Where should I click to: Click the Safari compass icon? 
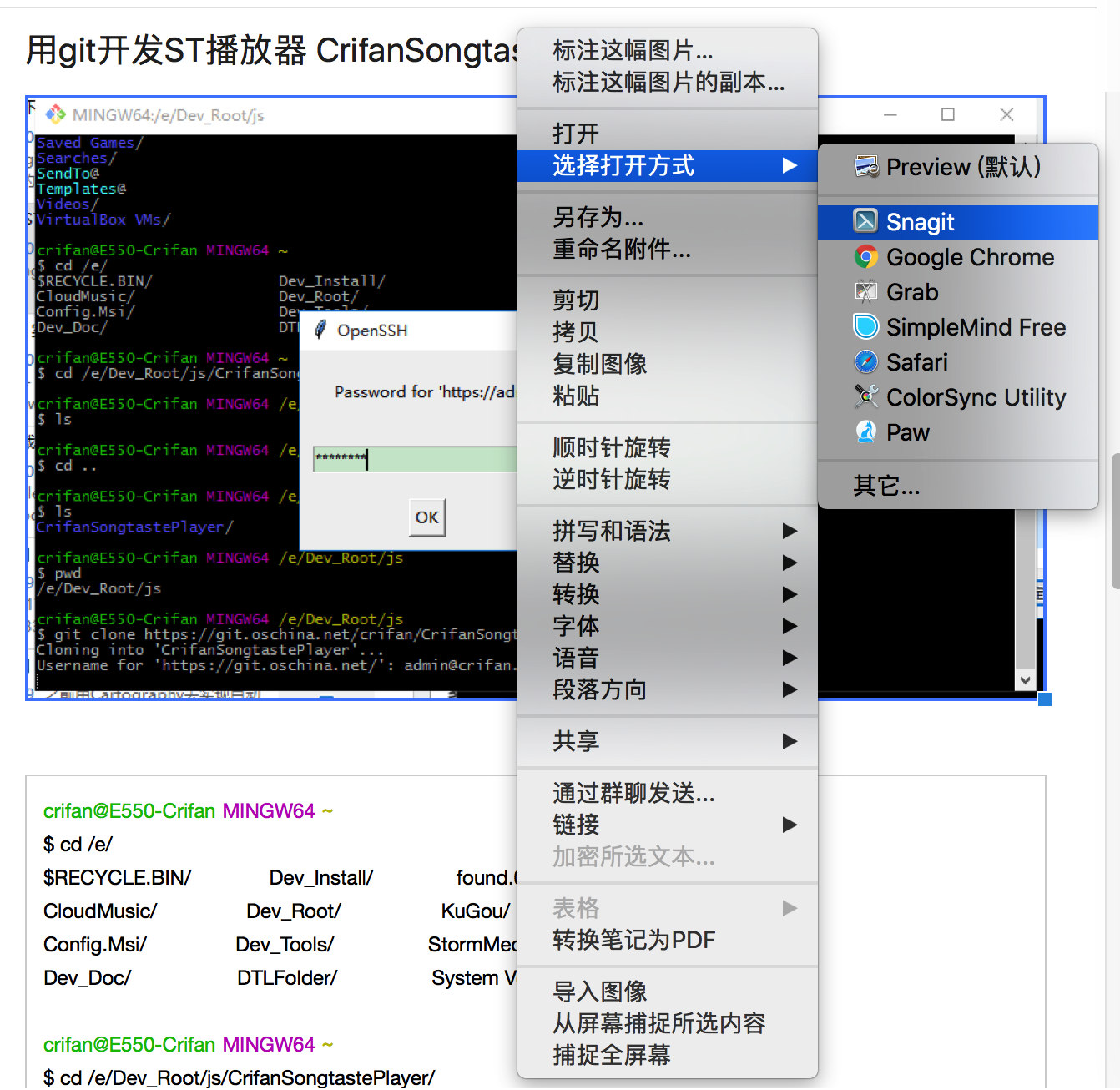click(x=866, y=362)
